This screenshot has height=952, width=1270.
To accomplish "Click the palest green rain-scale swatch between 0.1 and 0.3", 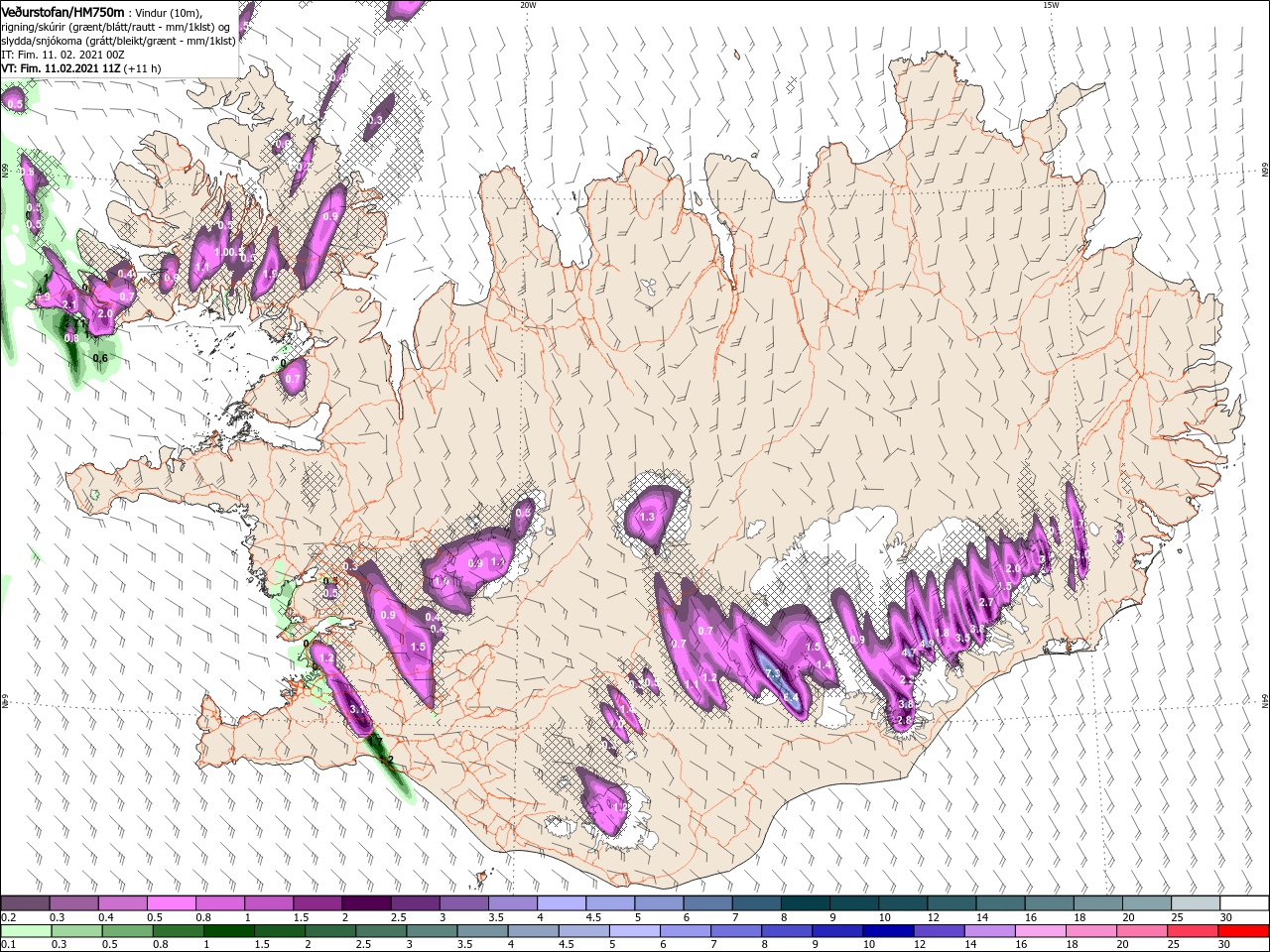I will click(25, 931).
